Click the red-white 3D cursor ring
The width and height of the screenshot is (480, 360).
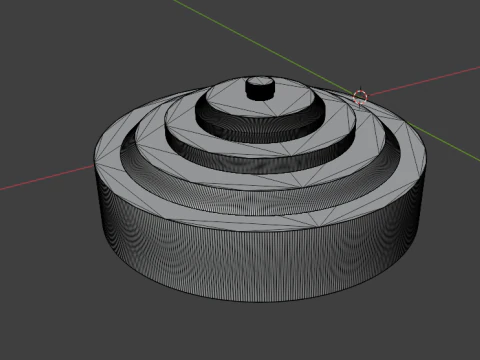point(360,97)
